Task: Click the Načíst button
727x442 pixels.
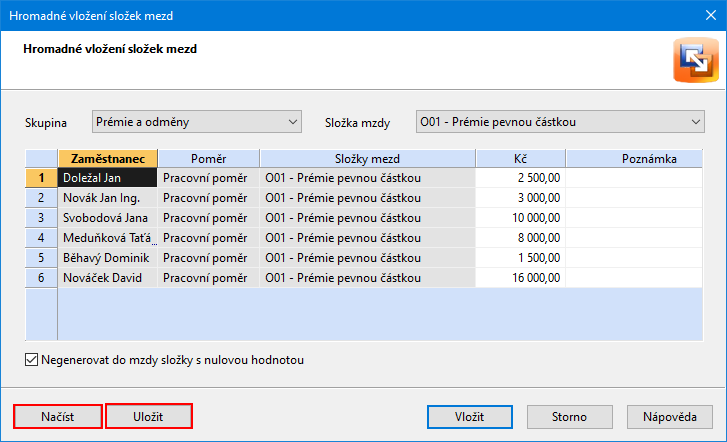Action: tap(57, 416)
